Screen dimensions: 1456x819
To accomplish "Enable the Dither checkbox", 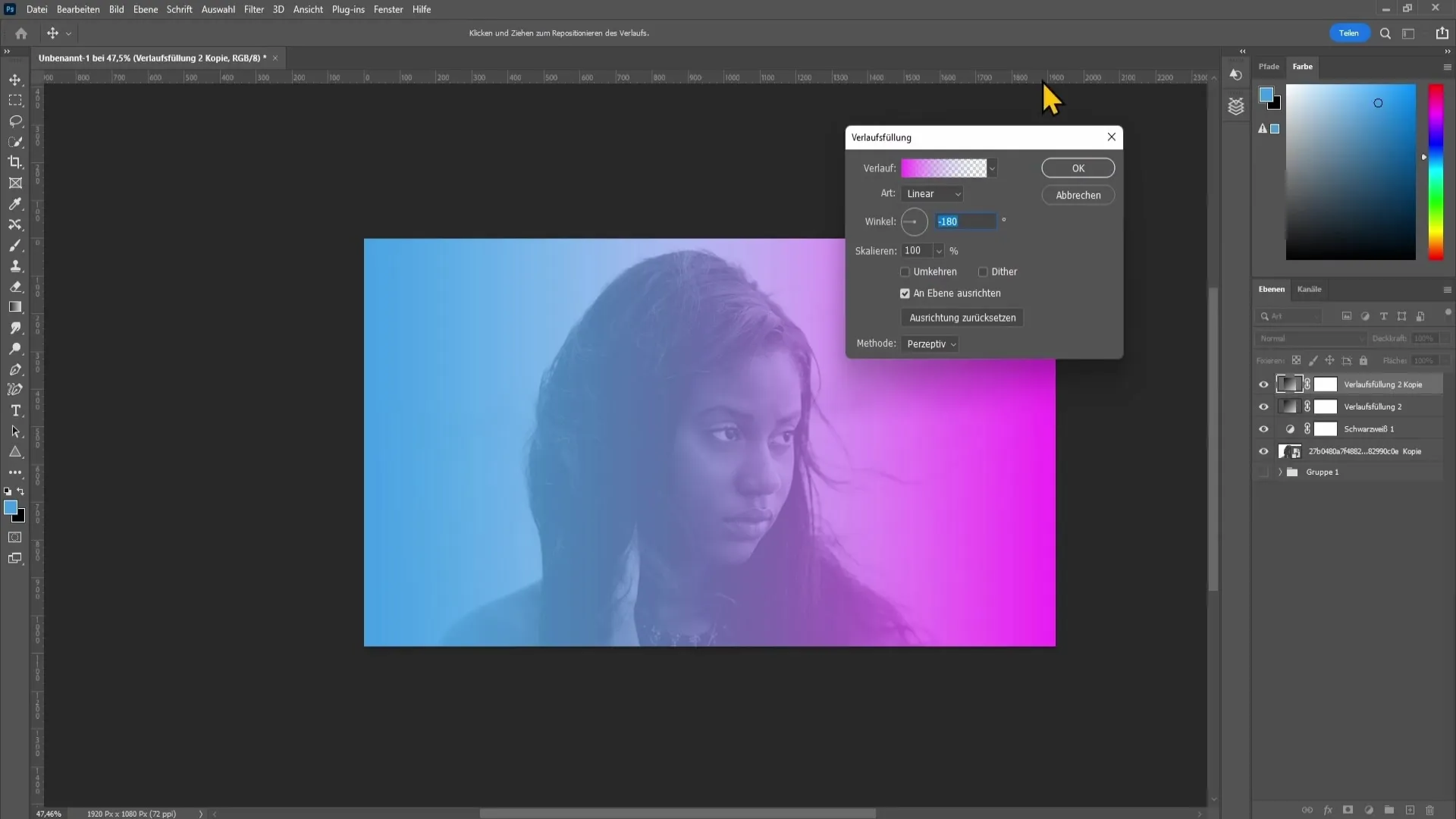I will (x=983, y=271).
